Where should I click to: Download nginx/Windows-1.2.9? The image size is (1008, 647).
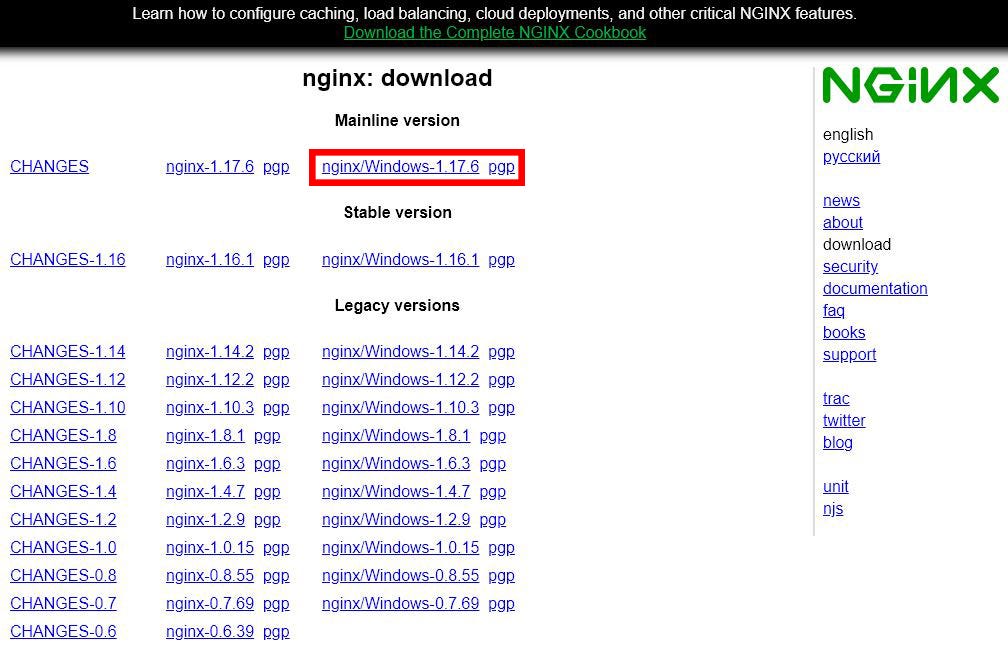click(396, 519)
